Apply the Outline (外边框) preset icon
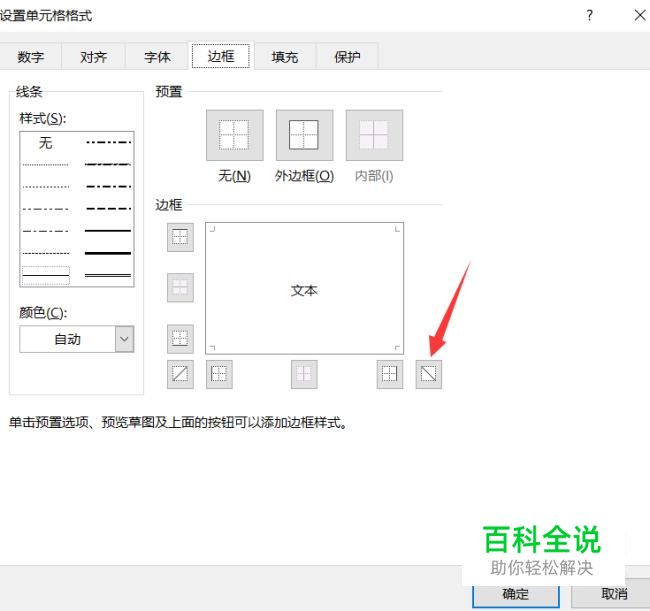The width and height of the screenshot is (650, 611). coord(304,135)
